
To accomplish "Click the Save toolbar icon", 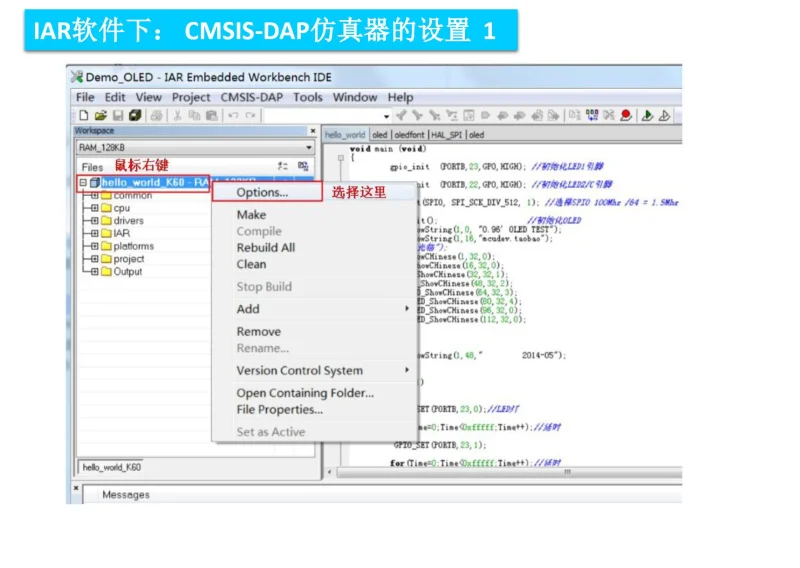I will click(x=118, y=115).
